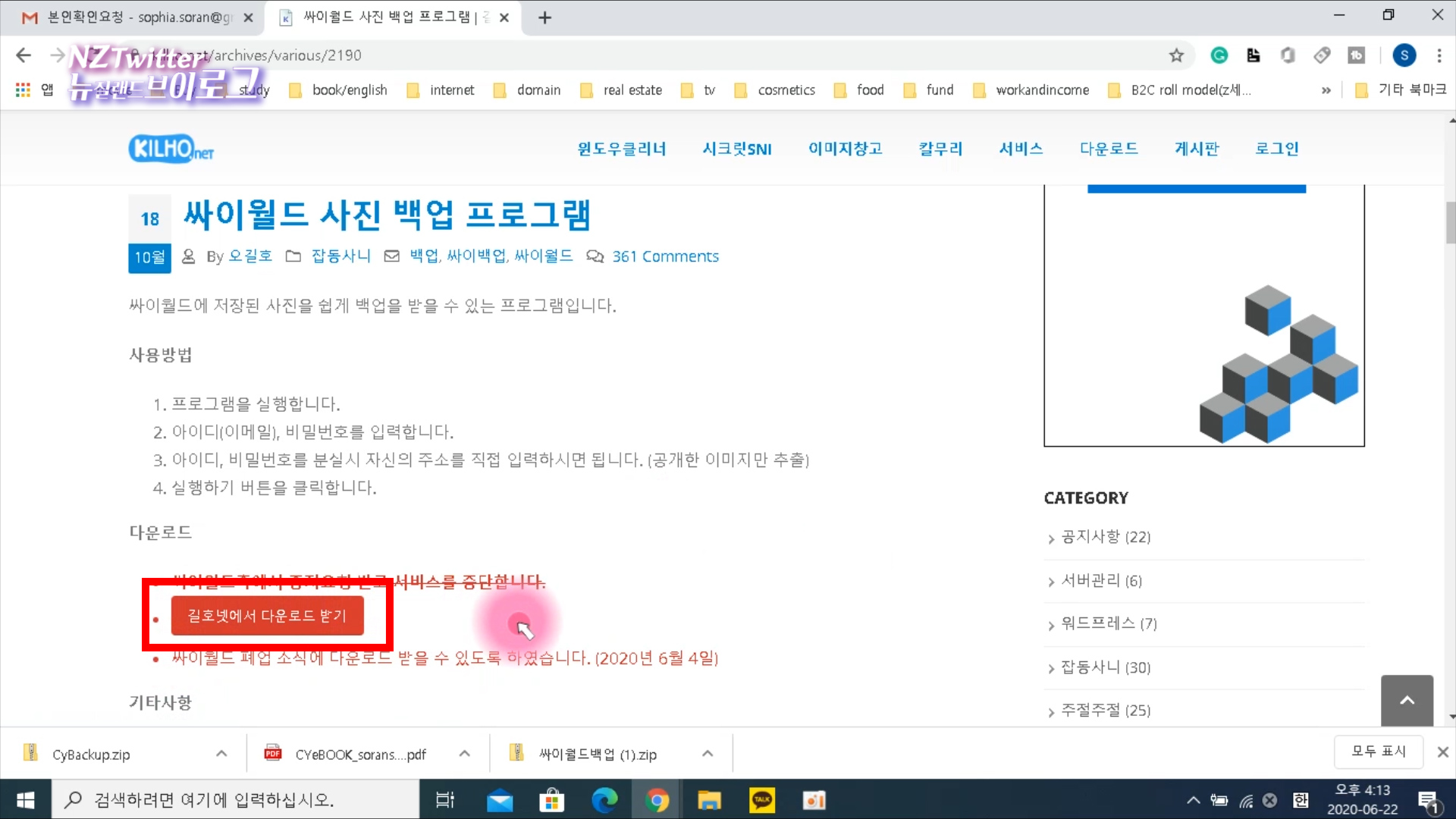Open a new browser tab with the plus button
The width and height of the screenshot is (1456, 819).
pos(544,17)
